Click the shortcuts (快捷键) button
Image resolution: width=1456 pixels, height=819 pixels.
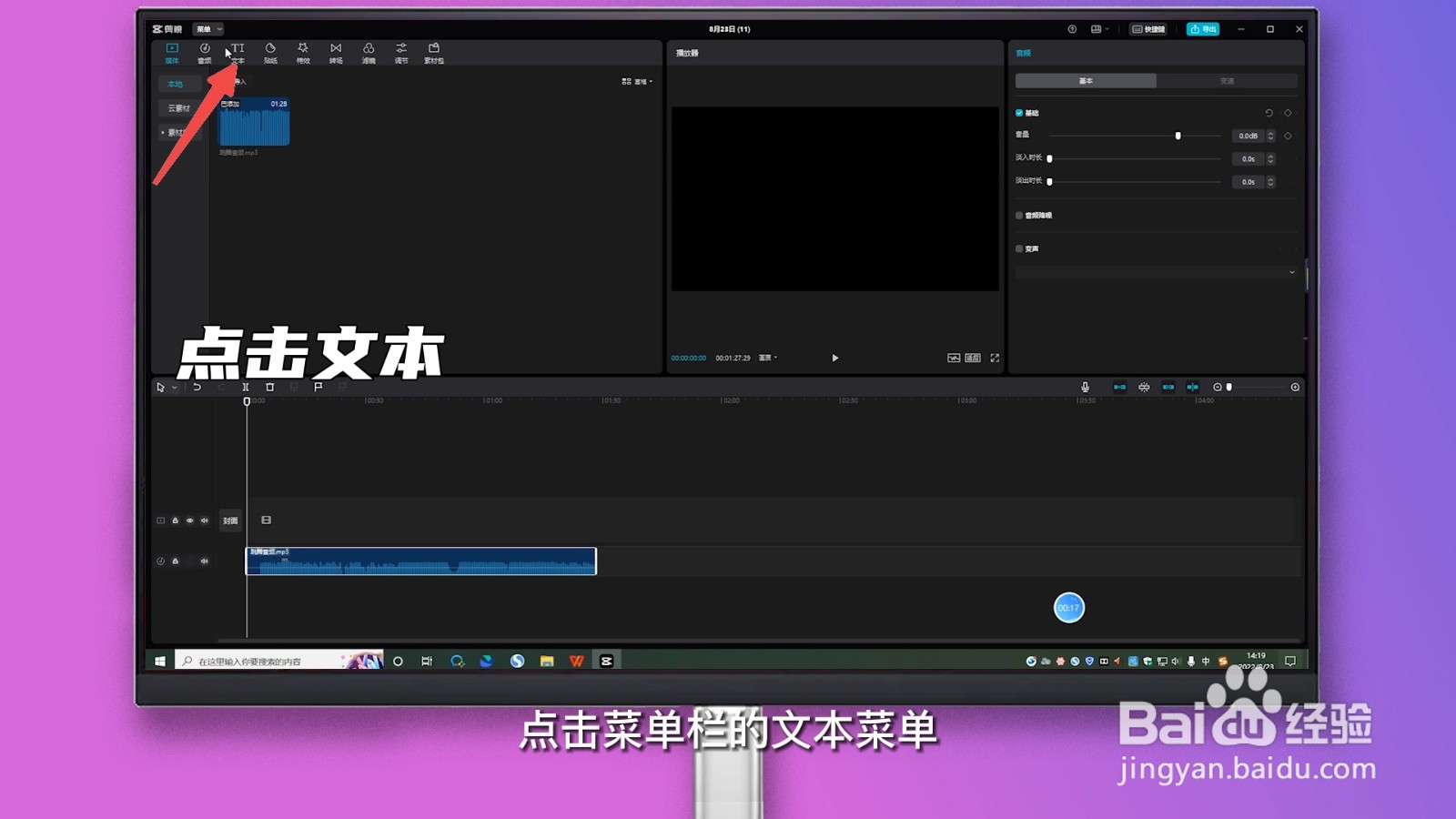[1148, 29]
